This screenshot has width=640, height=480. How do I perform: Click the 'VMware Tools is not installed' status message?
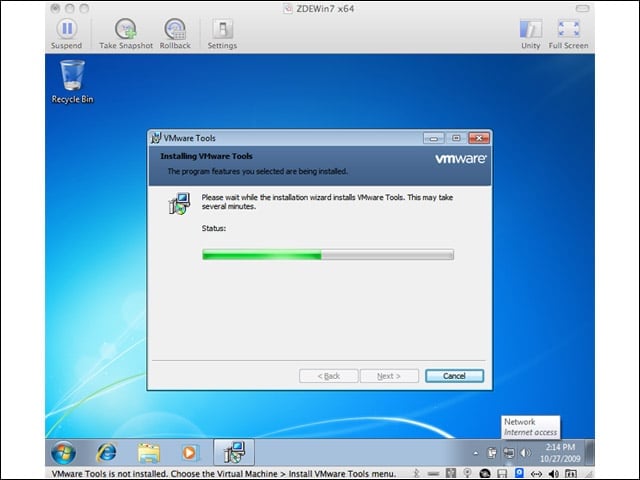pyautogui.click(x=224, y=474)
